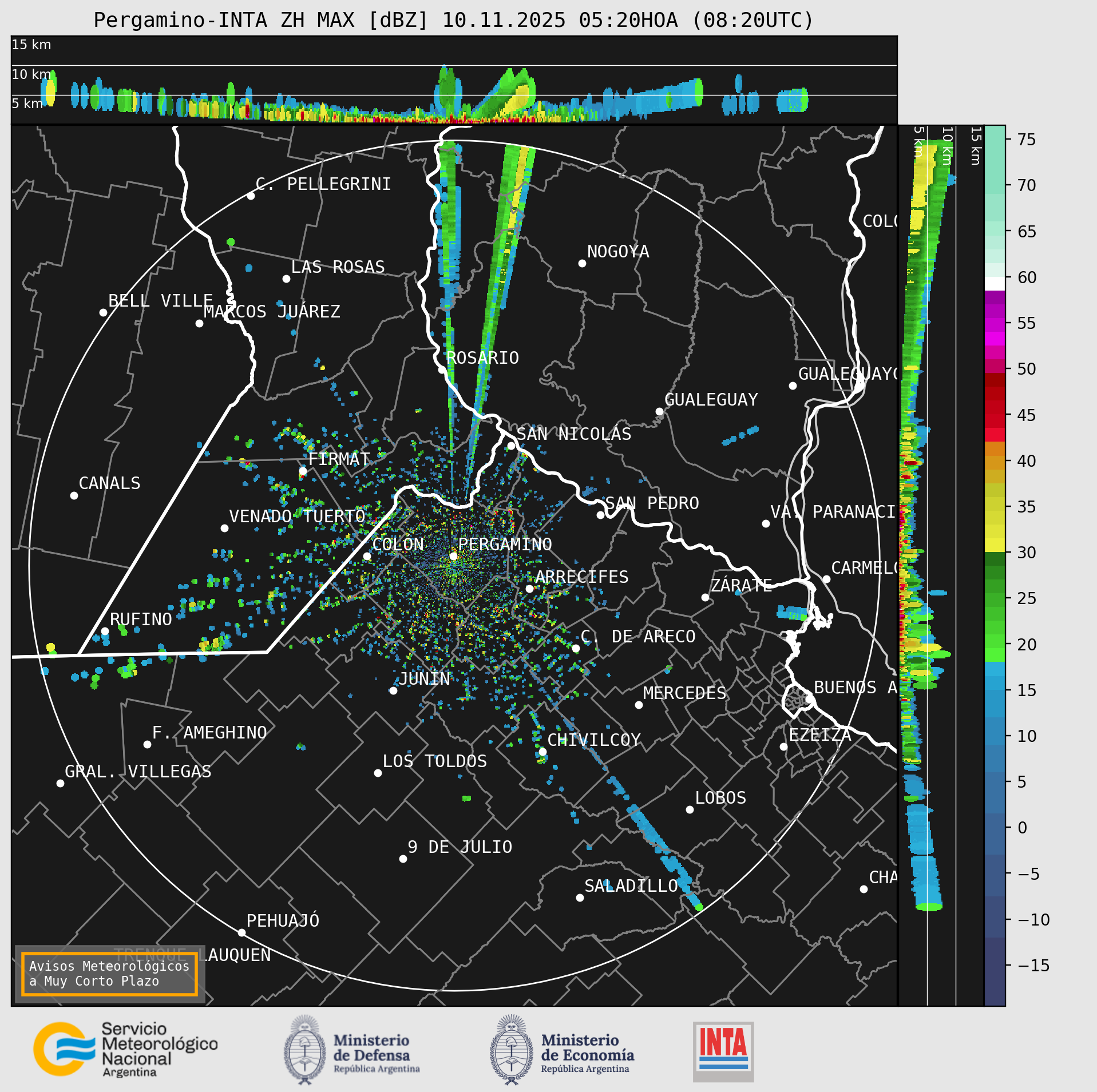1097x1092 pixels.
Task: Click the NOGOYA label
Action: click(x=618, y=252)
